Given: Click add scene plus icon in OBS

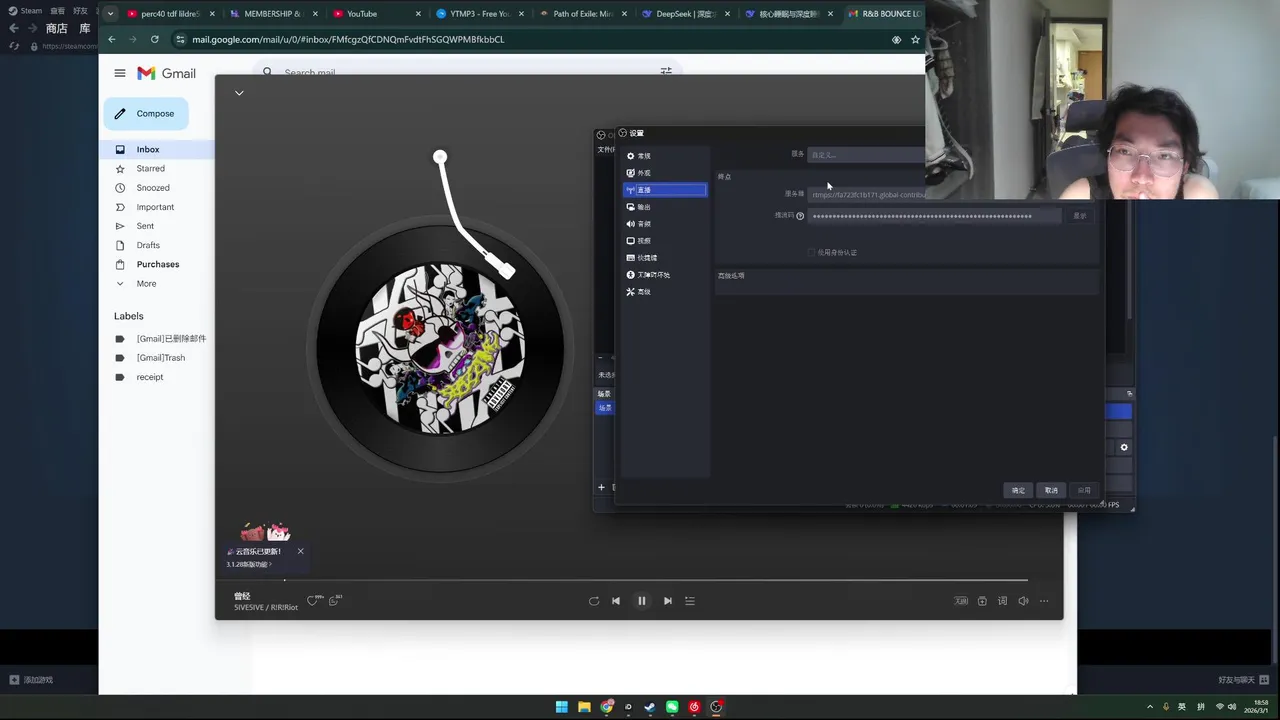Looking at the screenshot, I should pos(601,487).
